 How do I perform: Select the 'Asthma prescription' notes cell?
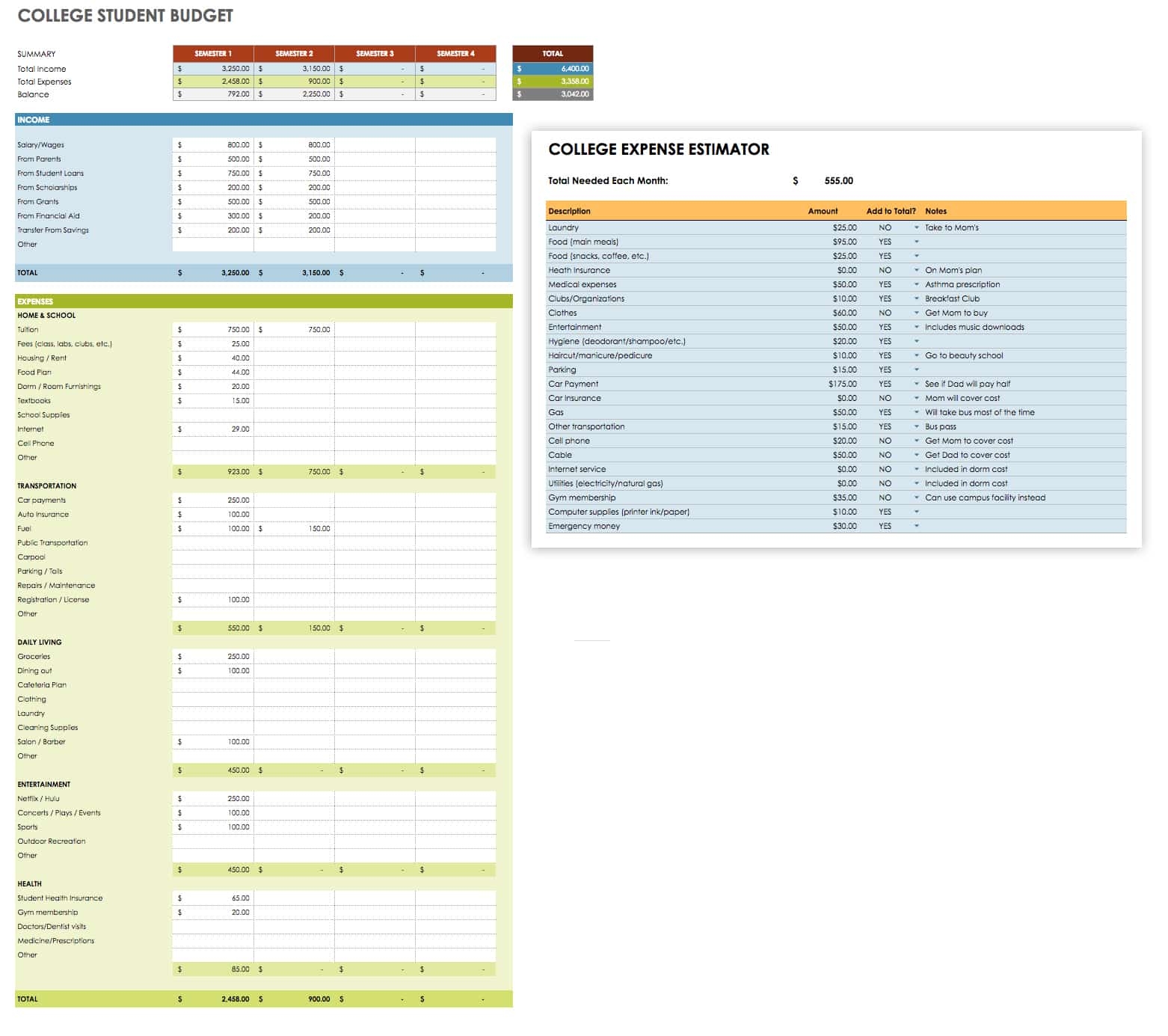pyautogui.click(x=962, y=284)
